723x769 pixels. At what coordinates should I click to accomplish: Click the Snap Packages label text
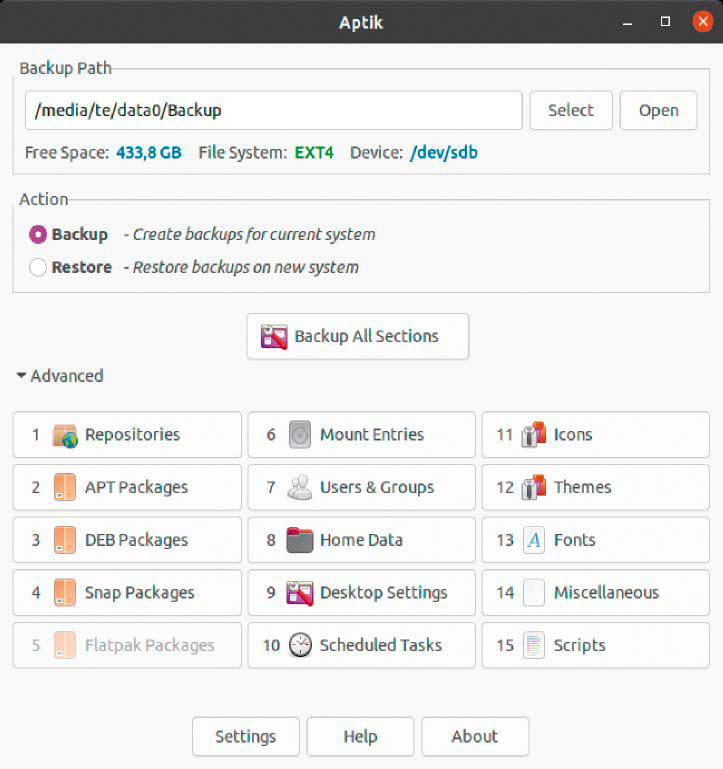[140, 593]
